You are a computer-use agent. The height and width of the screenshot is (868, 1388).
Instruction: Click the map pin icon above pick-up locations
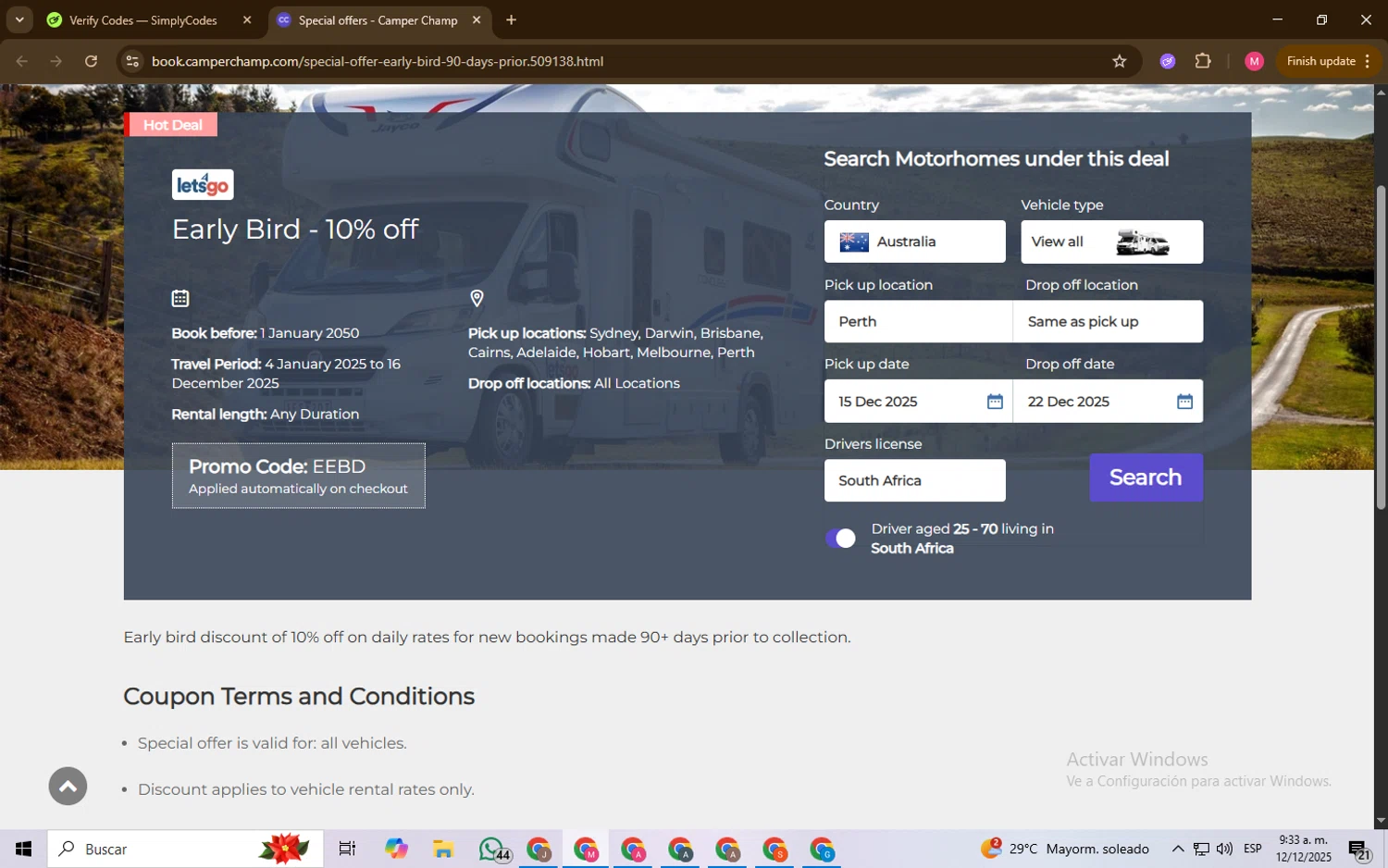(x=477, y=298)
